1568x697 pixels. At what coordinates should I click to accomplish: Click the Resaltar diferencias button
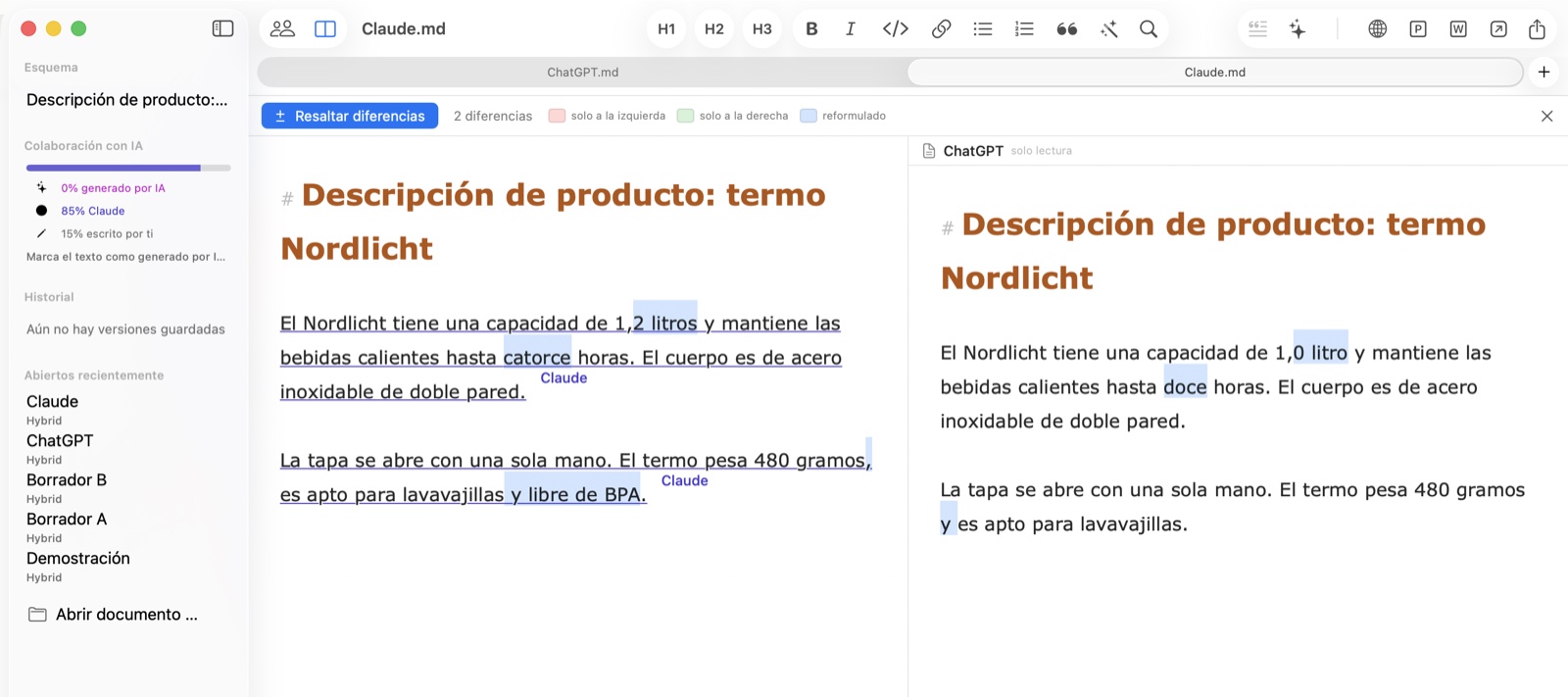click(350, 116)
